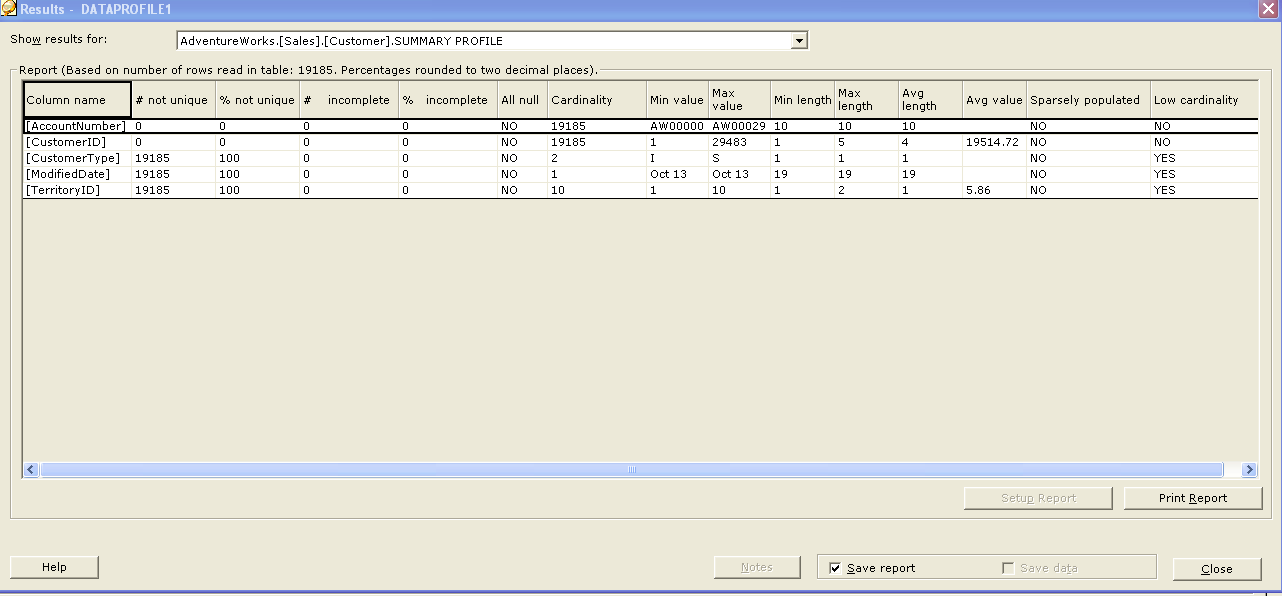Select the [TerritoryID] row
Screen dimensions: 1282x596
click(640, 190)
